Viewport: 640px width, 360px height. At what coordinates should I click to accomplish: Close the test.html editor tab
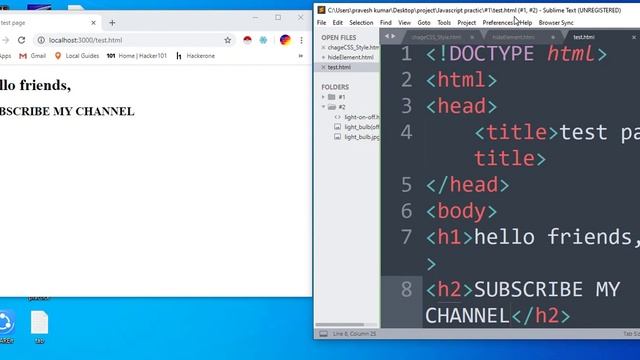[x=634, y=37]
